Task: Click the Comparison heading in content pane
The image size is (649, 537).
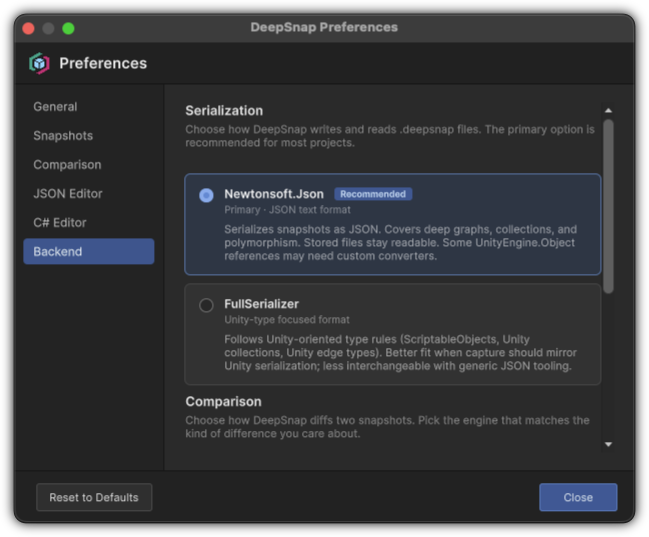Action: [224, 402]
